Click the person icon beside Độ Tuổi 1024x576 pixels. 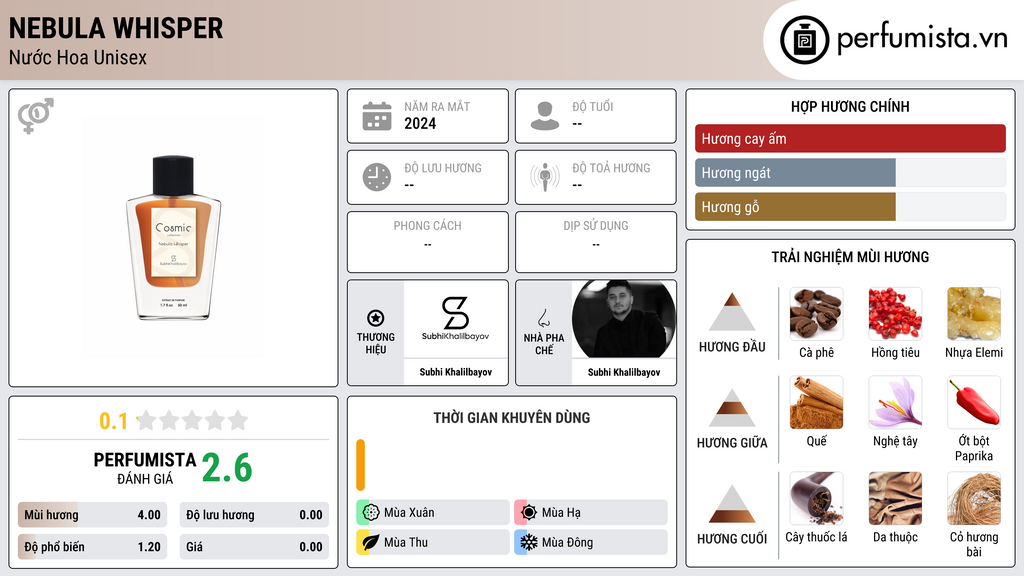545,116
